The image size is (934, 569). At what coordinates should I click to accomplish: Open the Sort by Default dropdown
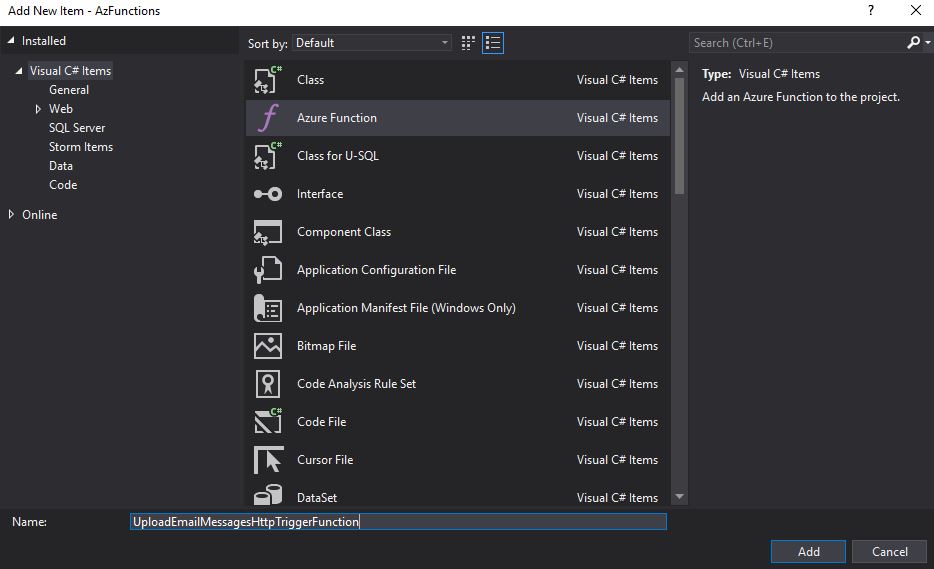(372, 43)
